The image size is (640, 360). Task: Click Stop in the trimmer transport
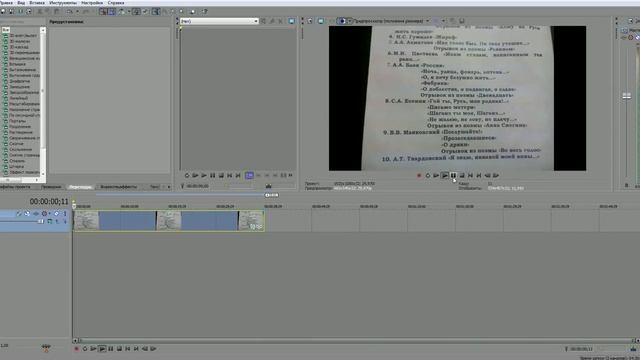click(221, 176)
